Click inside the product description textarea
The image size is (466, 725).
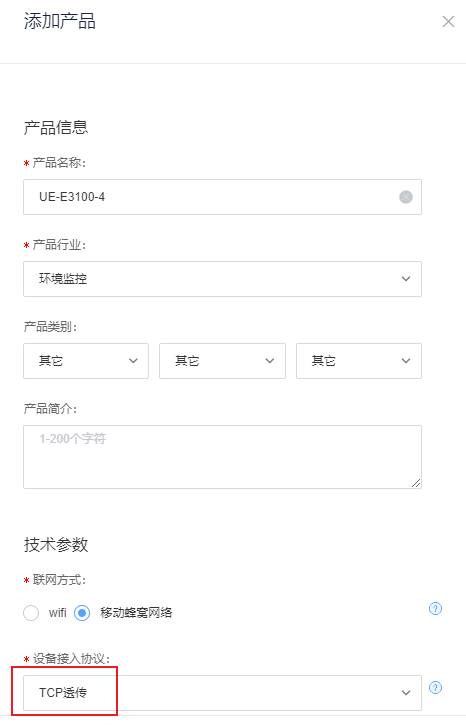click(222, 457)
